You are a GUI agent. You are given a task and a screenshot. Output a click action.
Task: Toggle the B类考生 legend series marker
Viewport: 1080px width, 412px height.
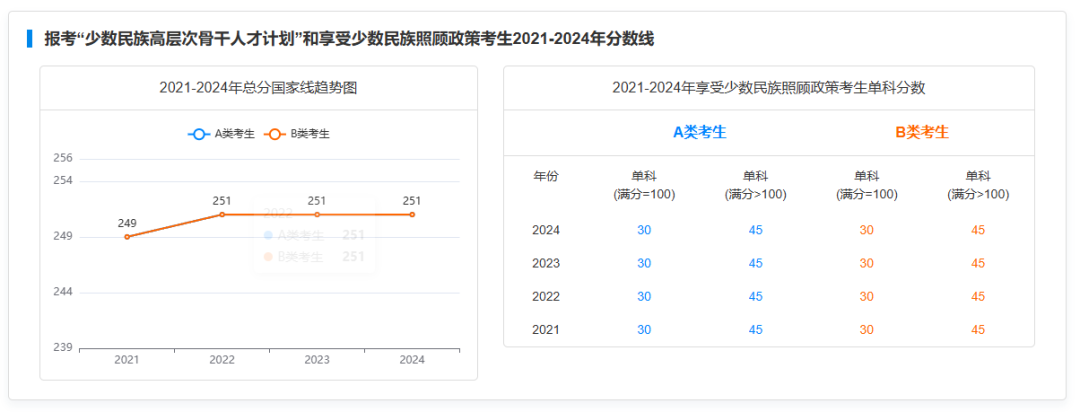(x=275, y=134)
